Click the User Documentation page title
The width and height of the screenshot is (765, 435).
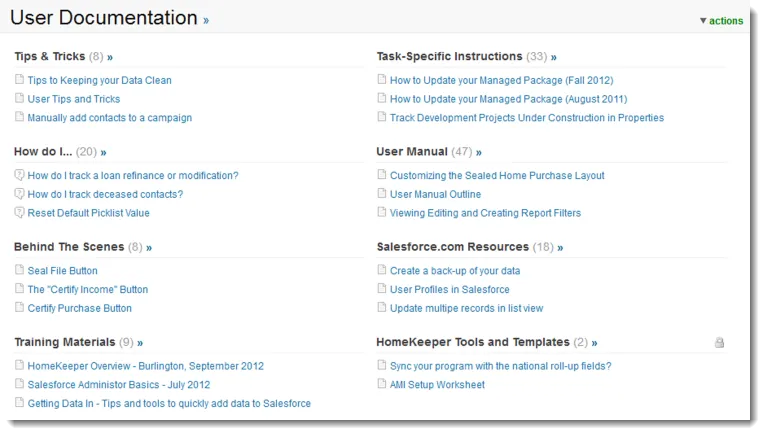click(x=104, y=18)
